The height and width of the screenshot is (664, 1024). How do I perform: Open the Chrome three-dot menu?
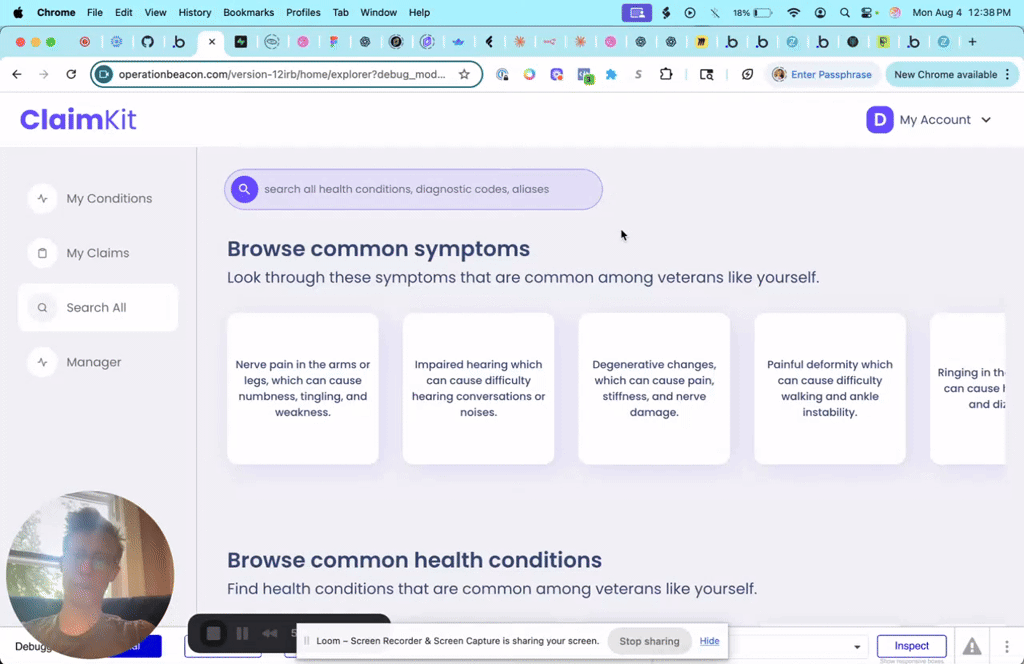coord(1008,74)
